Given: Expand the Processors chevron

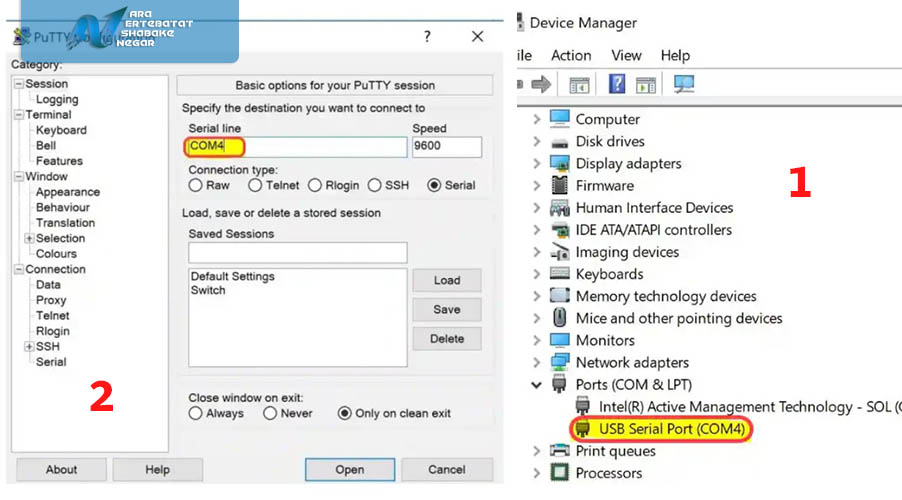Looking at the screenshot, I should (536, 473).
